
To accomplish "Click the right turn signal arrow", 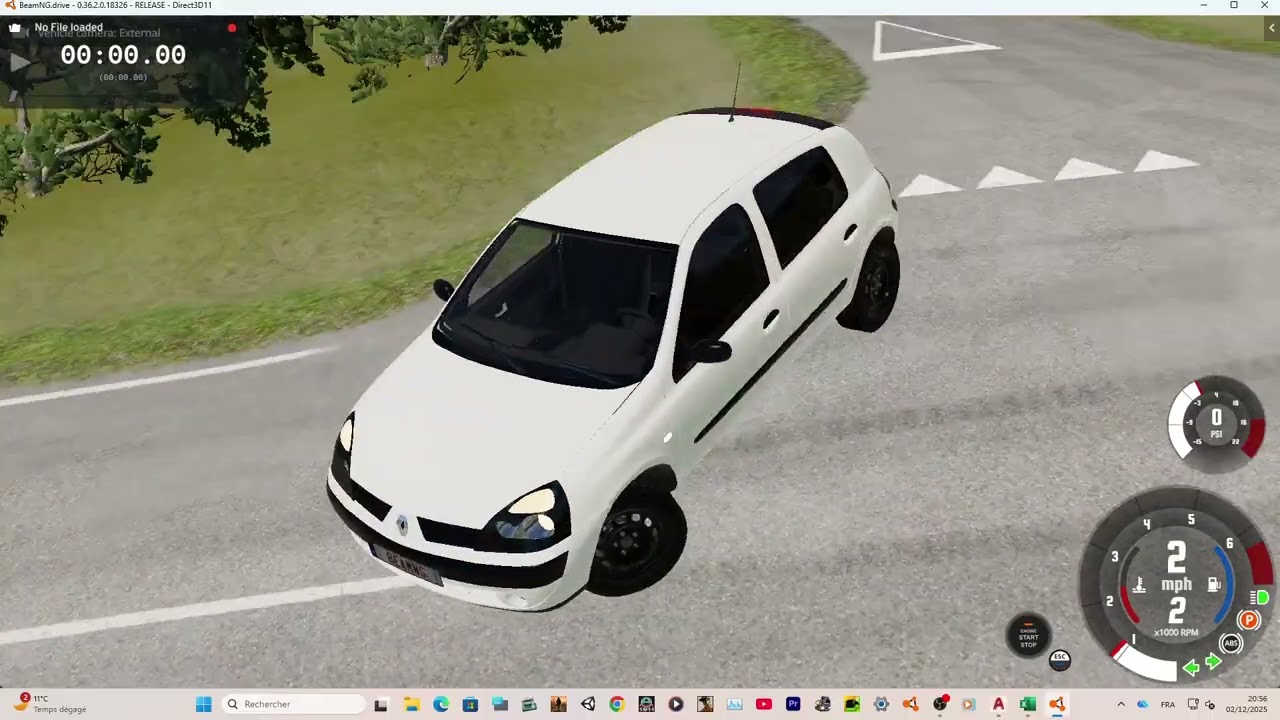I will (1214, 662).
